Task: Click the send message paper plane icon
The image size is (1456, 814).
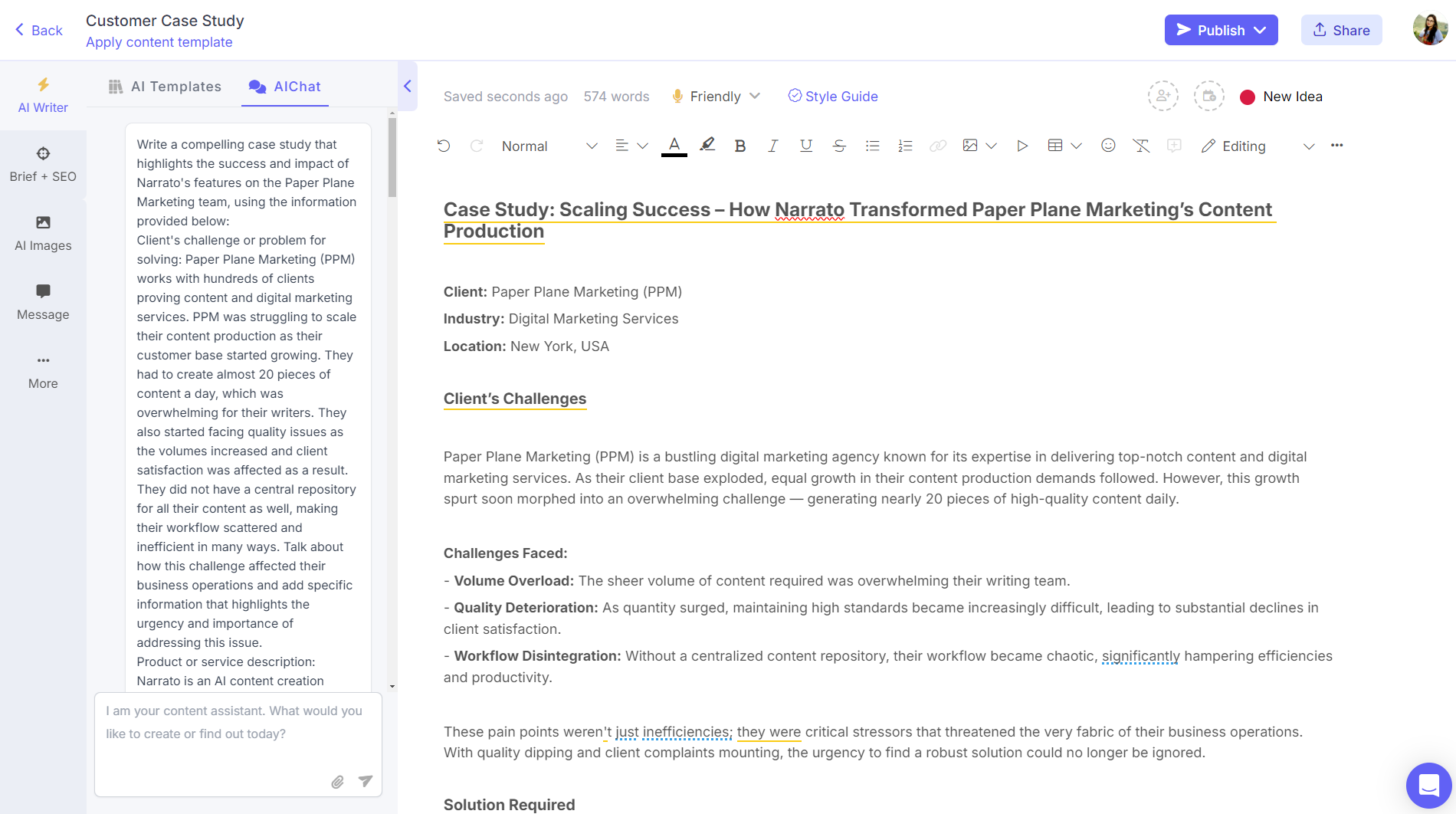Action: [366, 781]
